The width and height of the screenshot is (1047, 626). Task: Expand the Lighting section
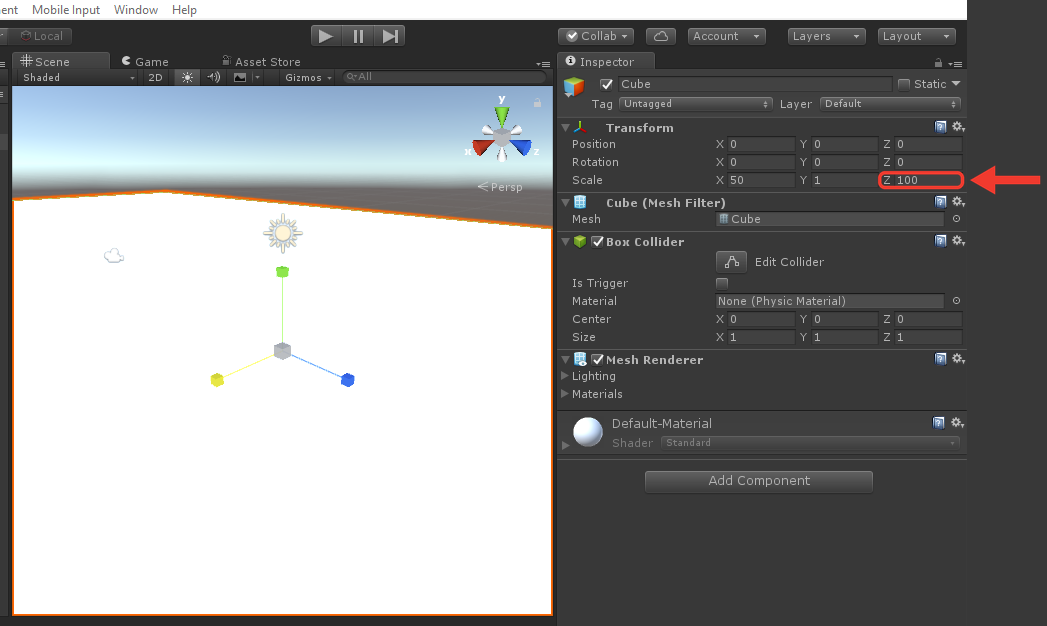click(x=565, y=376)
